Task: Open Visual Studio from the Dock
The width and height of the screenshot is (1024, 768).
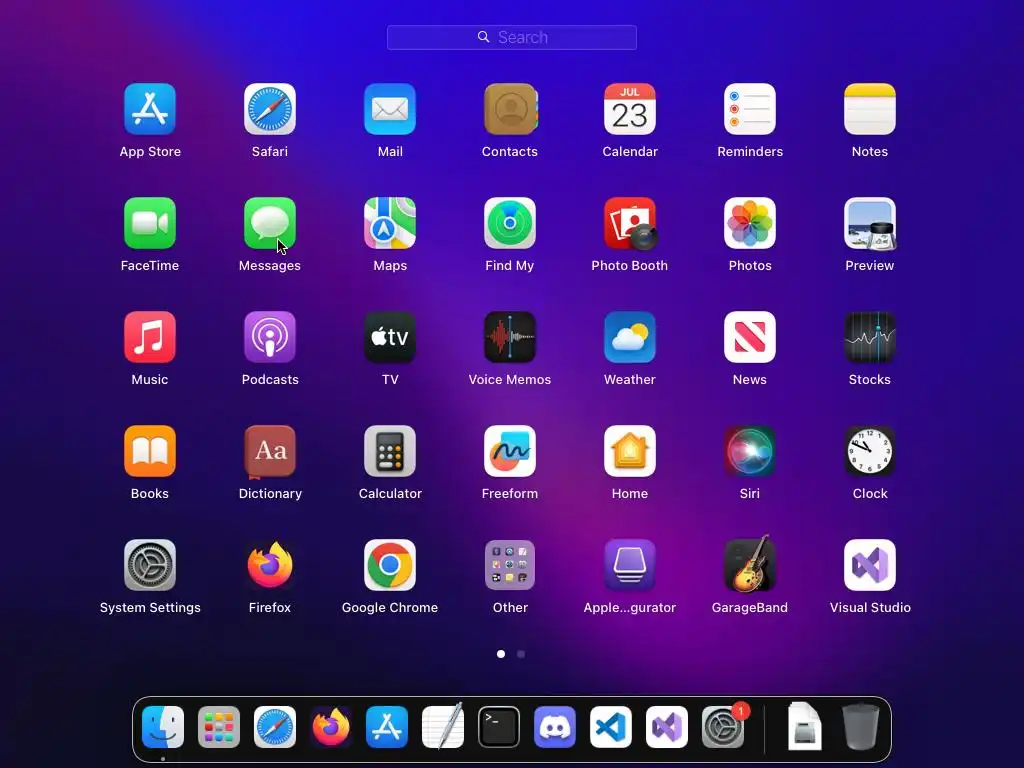Action: click(667, 727)
